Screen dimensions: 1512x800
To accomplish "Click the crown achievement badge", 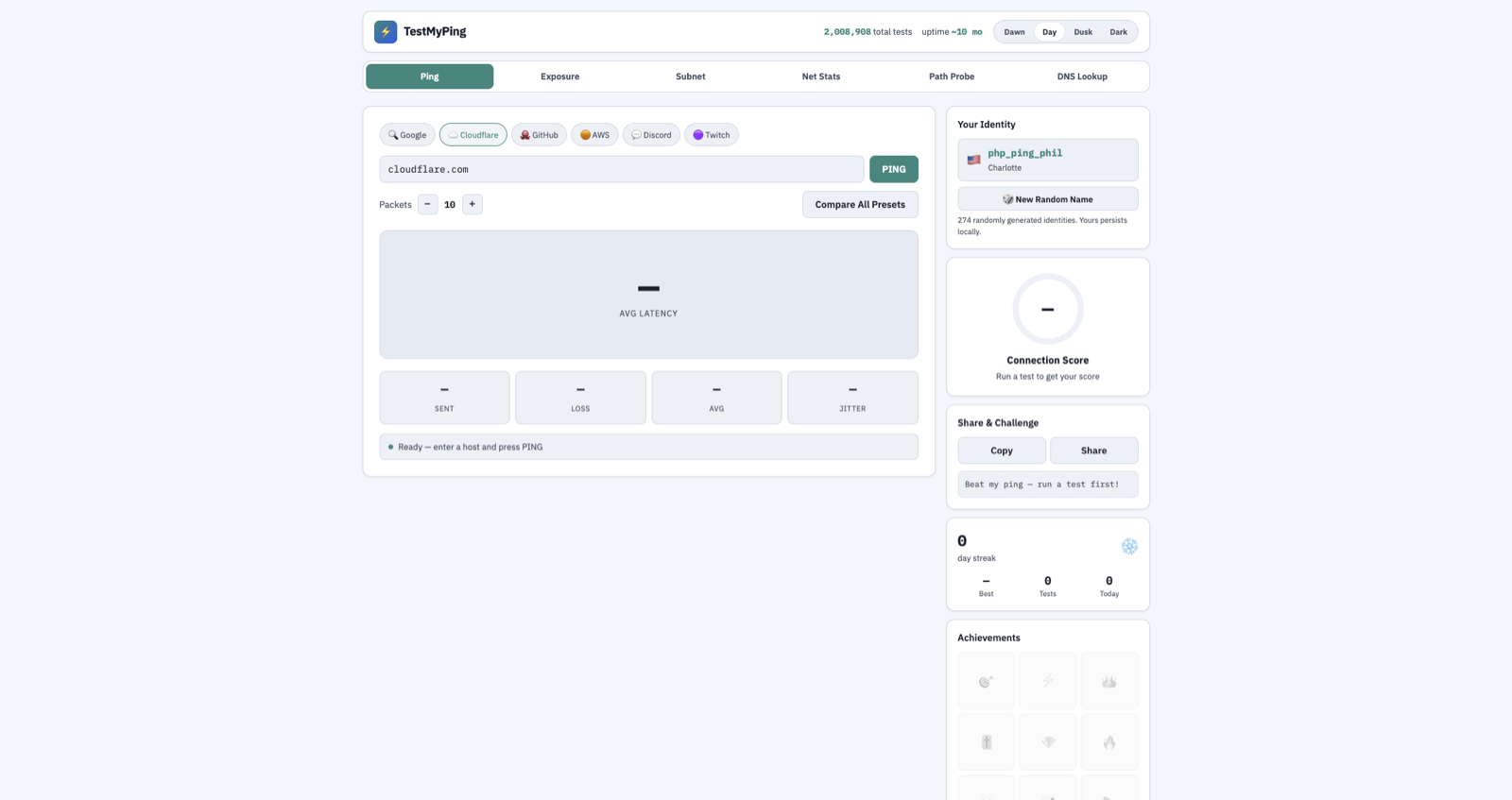I will point(1109,681).
